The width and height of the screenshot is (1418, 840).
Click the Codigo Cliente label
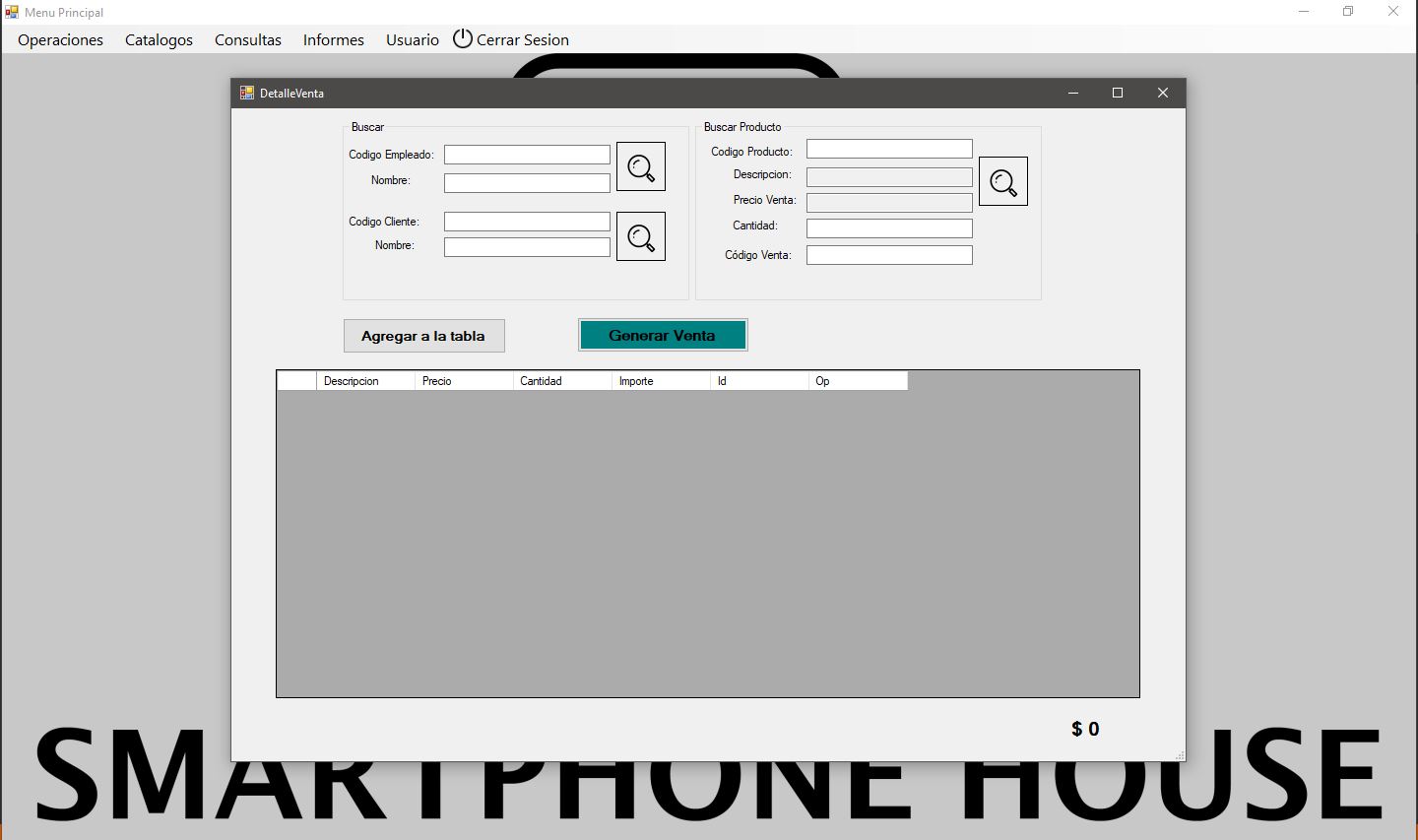click(x=384, y=222)
